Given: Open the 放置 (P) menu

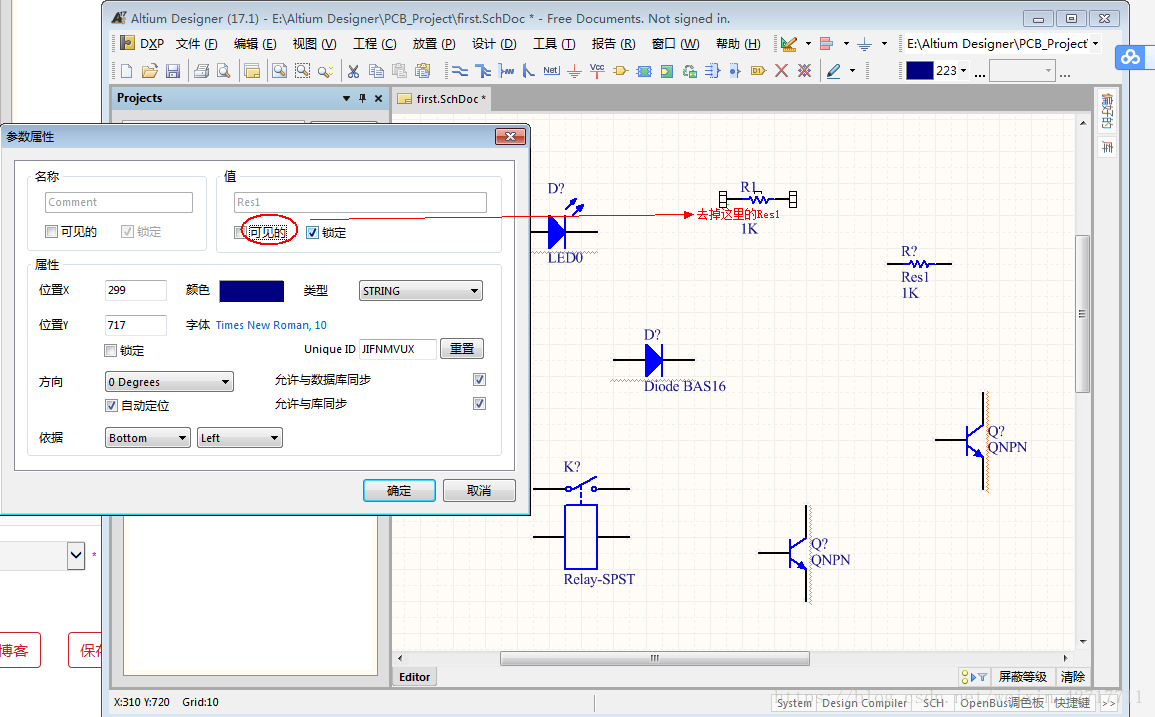Looking at the screenshot, I should [x=434, y=43].
